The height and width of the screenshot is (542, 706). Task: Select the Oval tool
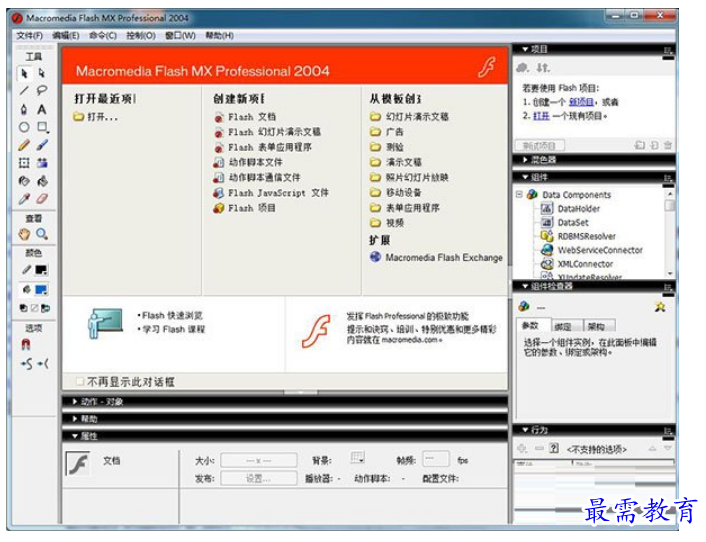pos(24,127)
